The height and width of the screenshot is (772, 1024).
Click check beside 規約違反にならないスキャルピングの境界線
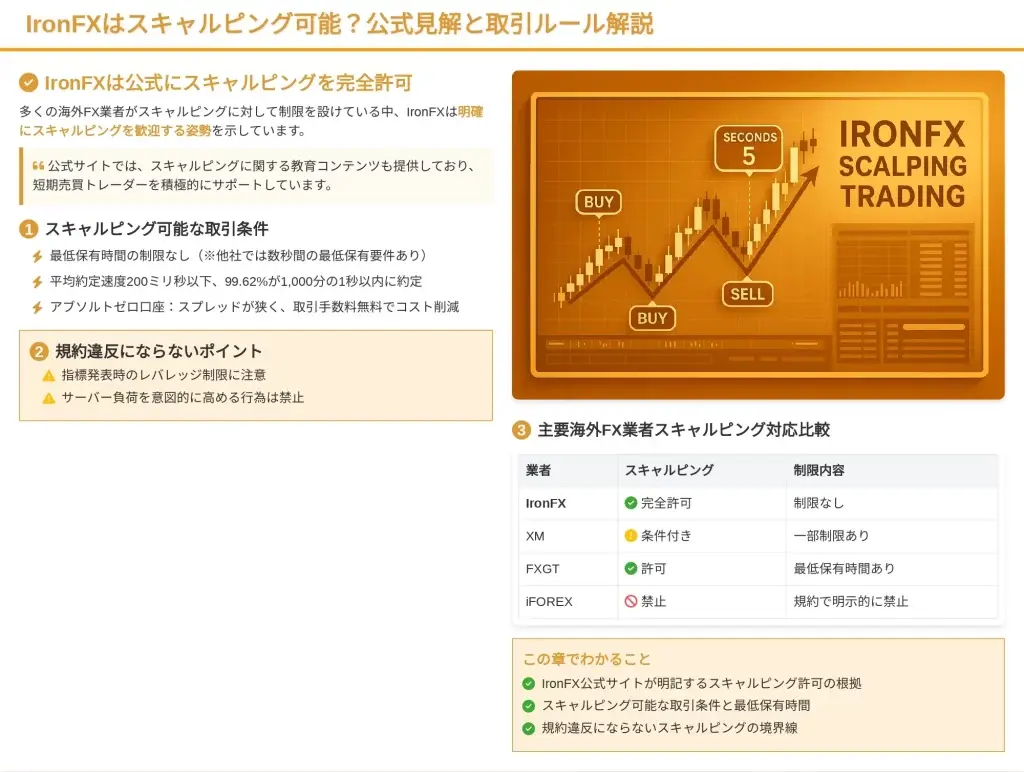[x=529, y=729]
